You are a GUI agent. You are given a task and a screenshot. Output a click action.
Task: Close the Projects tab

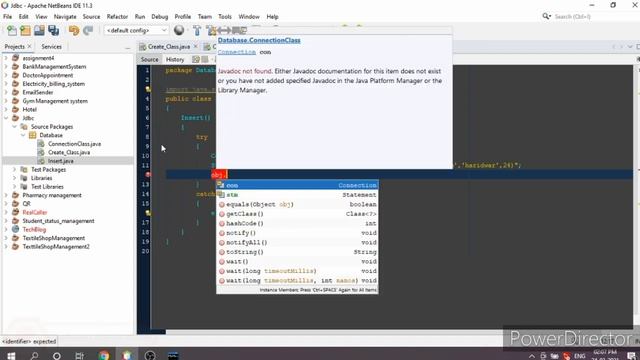(29, 47)
